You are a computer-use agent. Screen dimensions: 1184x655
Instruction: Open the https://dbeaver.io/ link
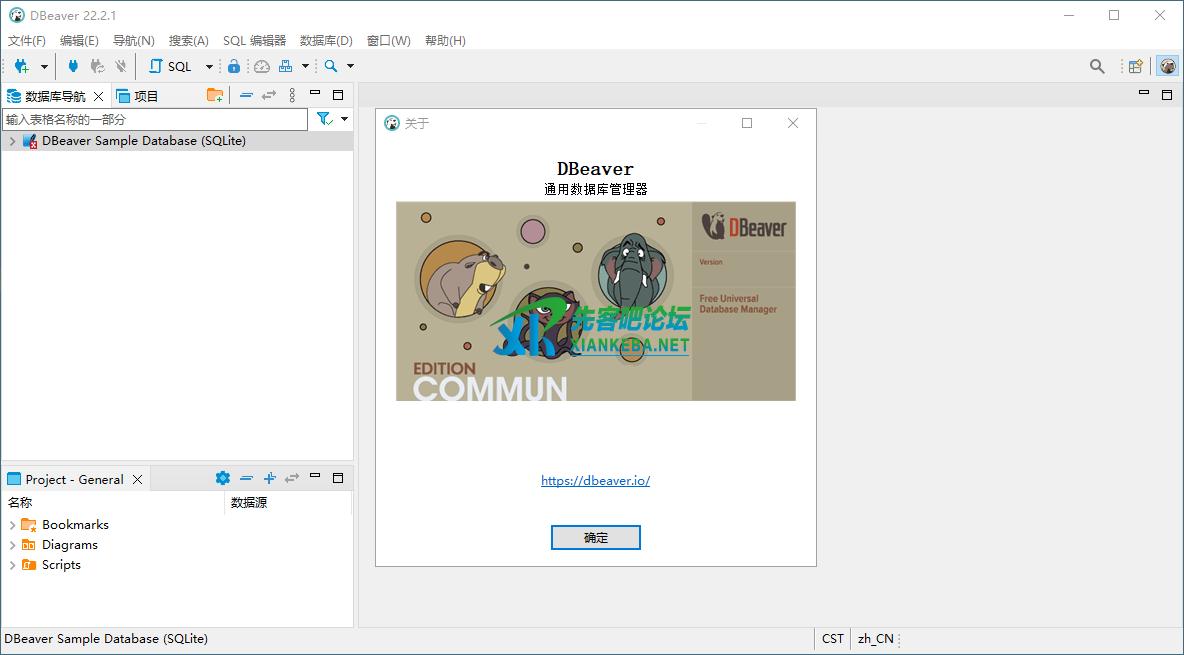[595, 480]
